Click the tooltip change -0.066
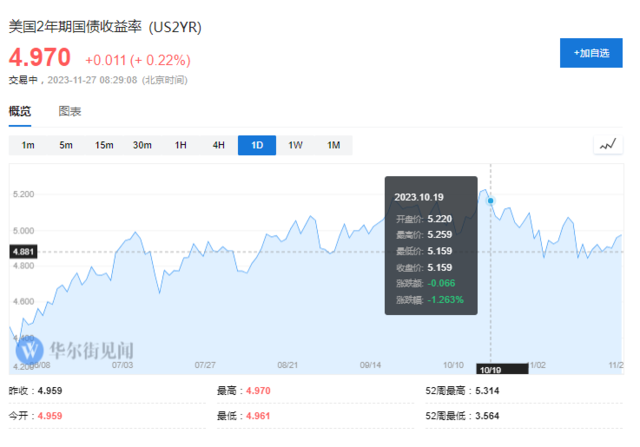Screen dimensions: 640x447 [x=441, y=283]
